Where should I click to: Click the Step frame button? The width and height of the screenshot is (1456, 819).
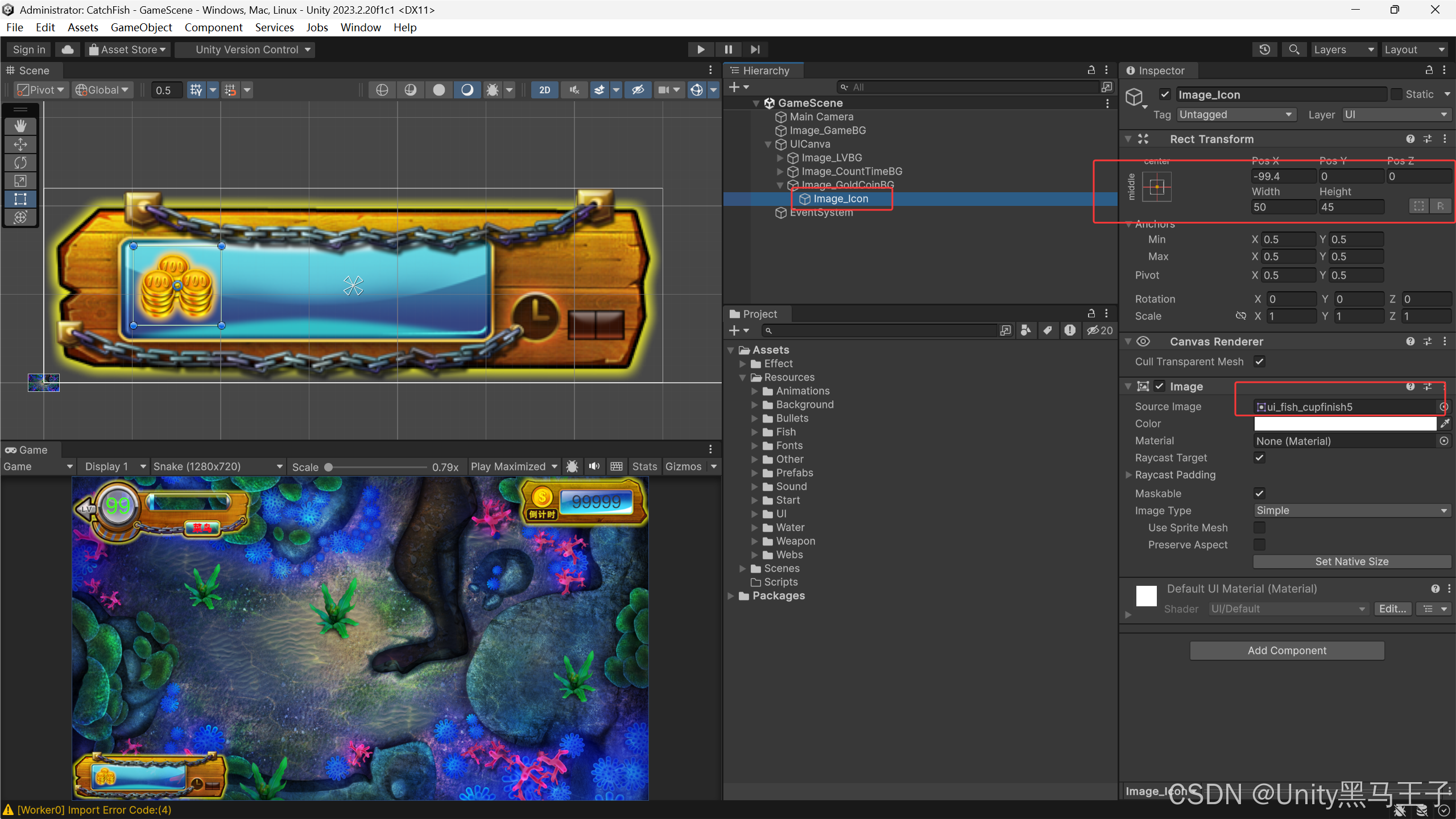tap(755, 49)
